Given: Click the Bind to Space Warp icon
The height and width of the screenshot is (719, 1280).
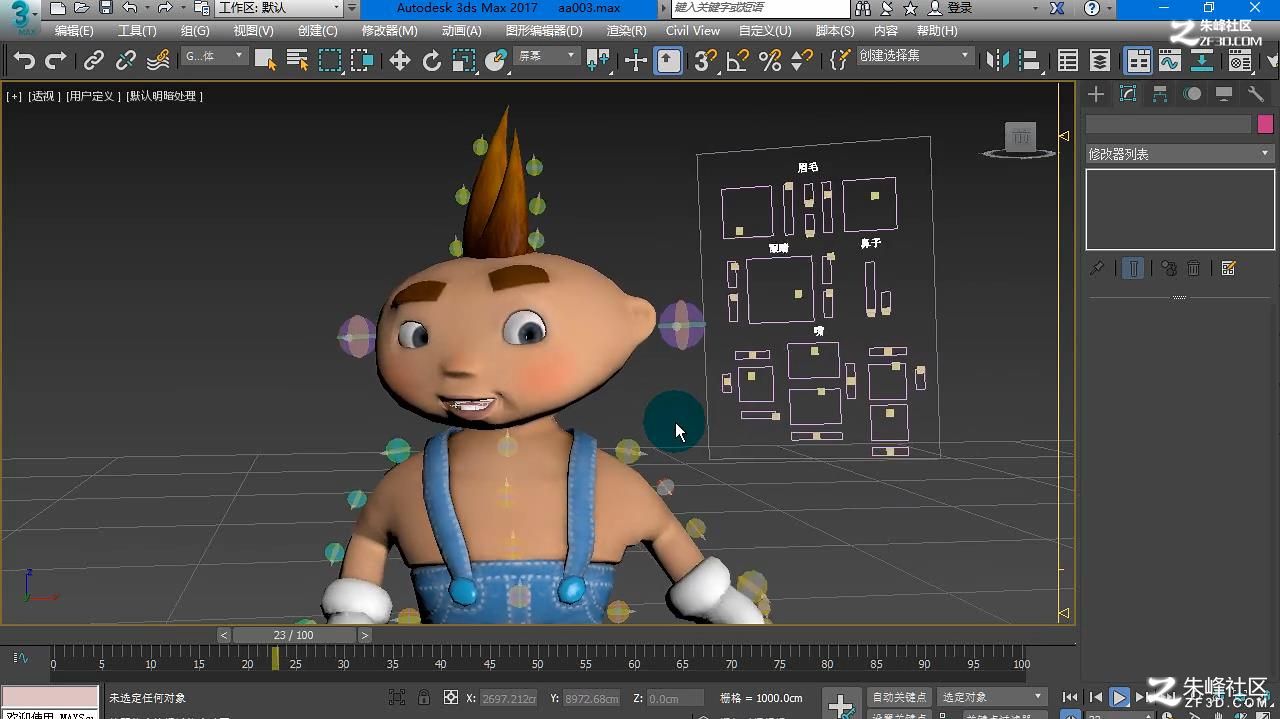Looking at the screenshot, I should [158, 61].
